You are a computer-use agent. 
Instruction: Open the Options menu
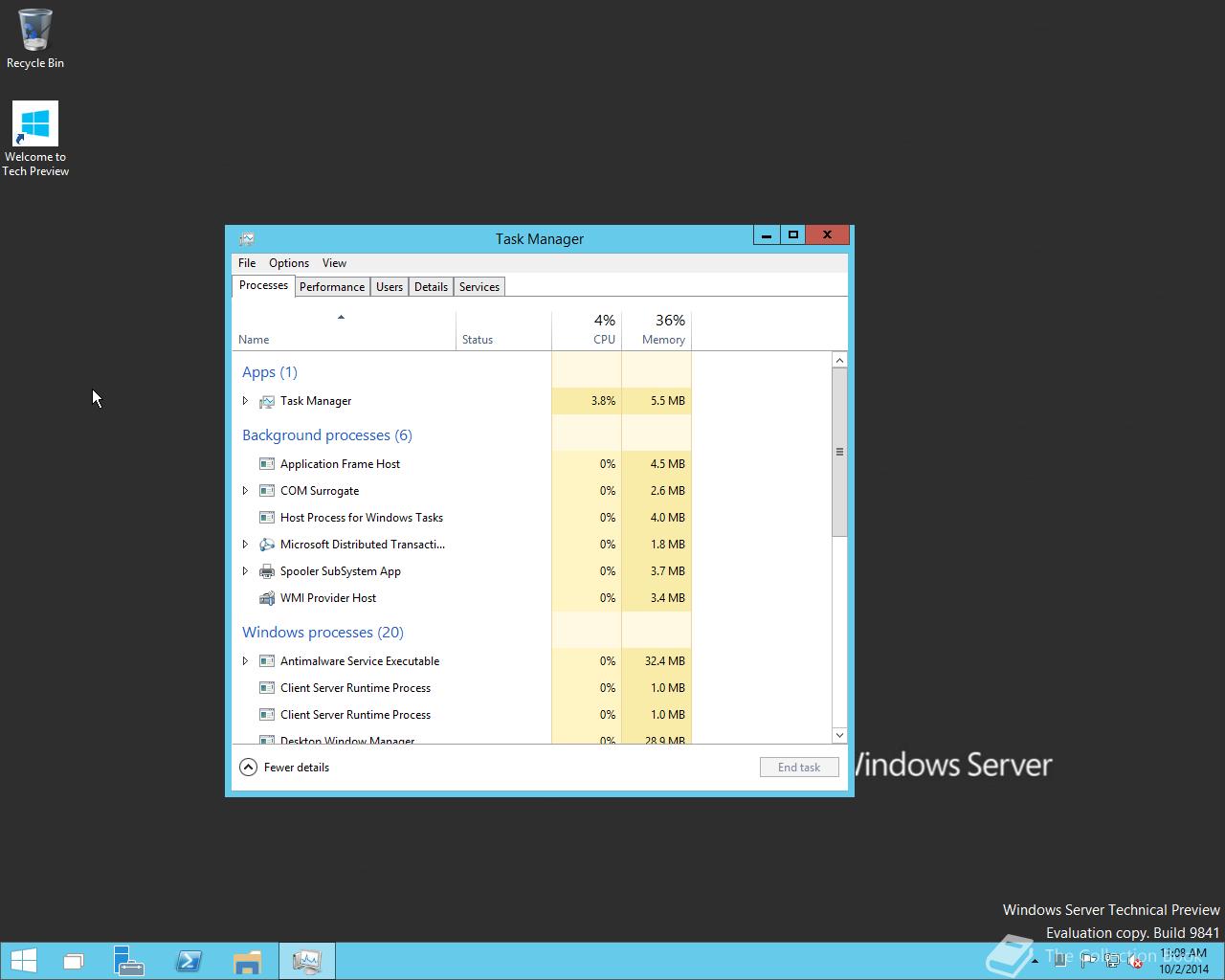pos(289,263)
